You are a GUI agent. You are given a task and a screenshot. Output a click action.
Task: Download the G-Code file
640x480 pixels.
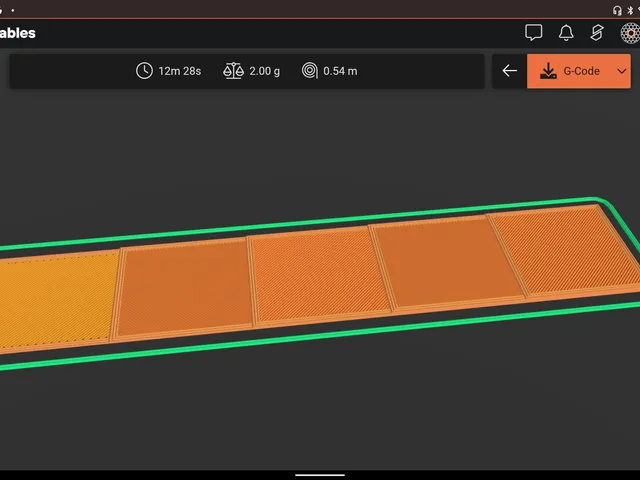[x=570, y=71]
